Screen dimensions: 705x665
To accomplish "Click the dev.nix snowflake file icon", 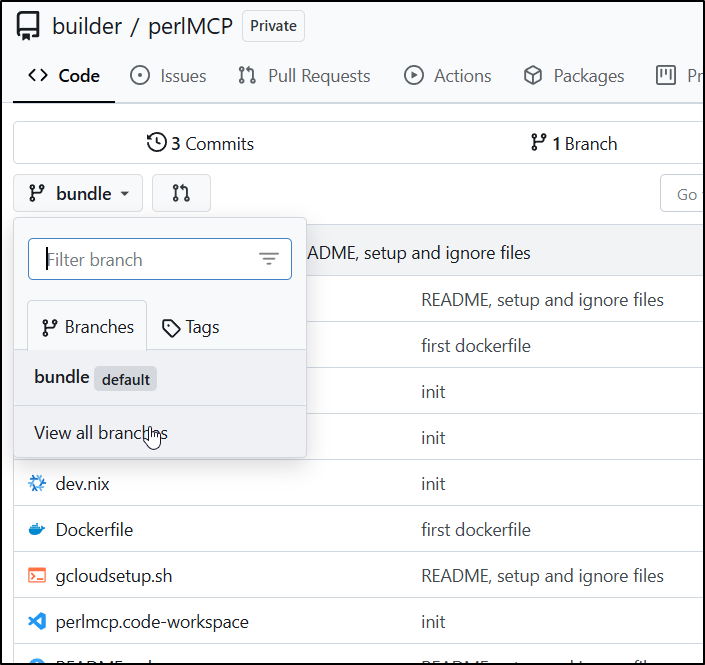I will [37, 483].
